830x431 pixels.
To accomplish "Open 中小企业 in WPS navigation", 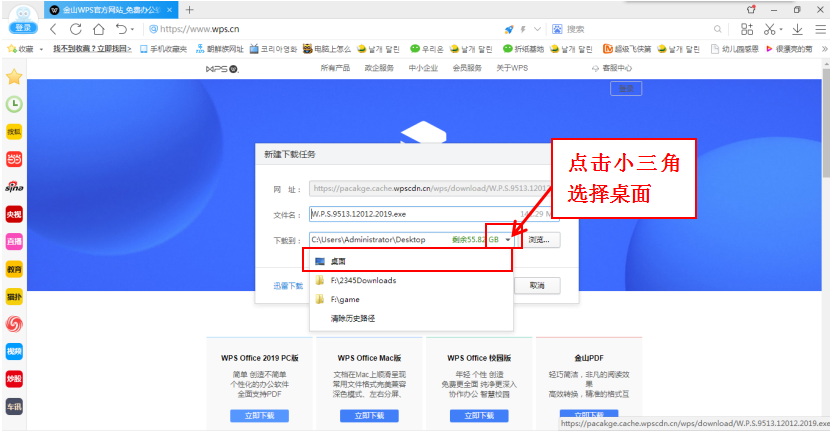I will 423,68.
